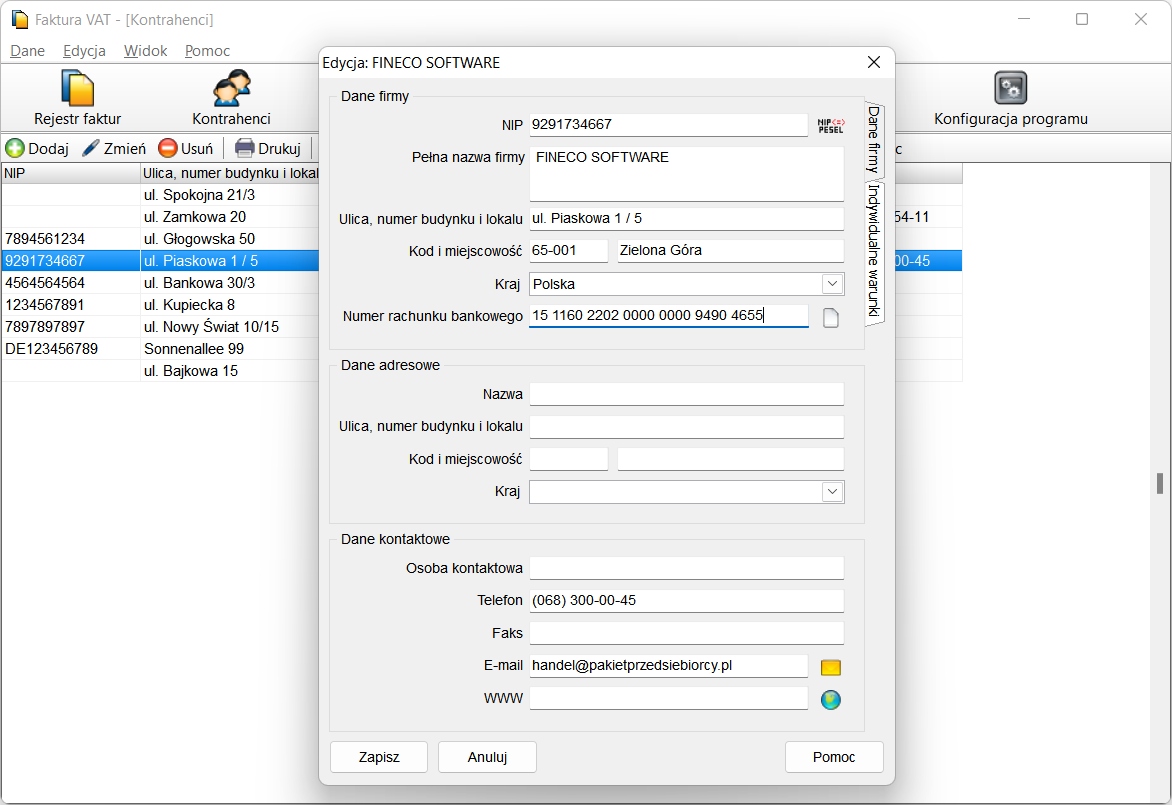Image resolution: width=1172 pixels, height=805 pixels.
Task: Click Drukuj printer button
Action: click(x=268, y=149)
